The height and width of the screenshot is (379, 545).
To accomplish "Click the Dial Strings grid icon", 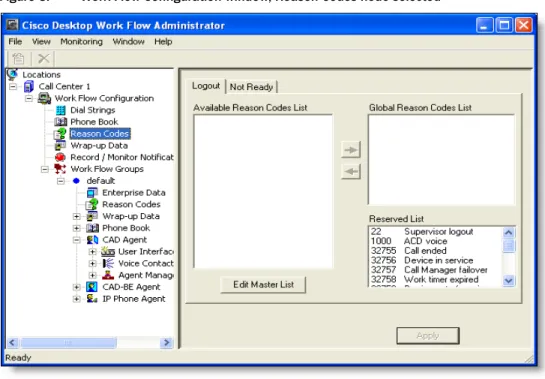I will [60, 110].
